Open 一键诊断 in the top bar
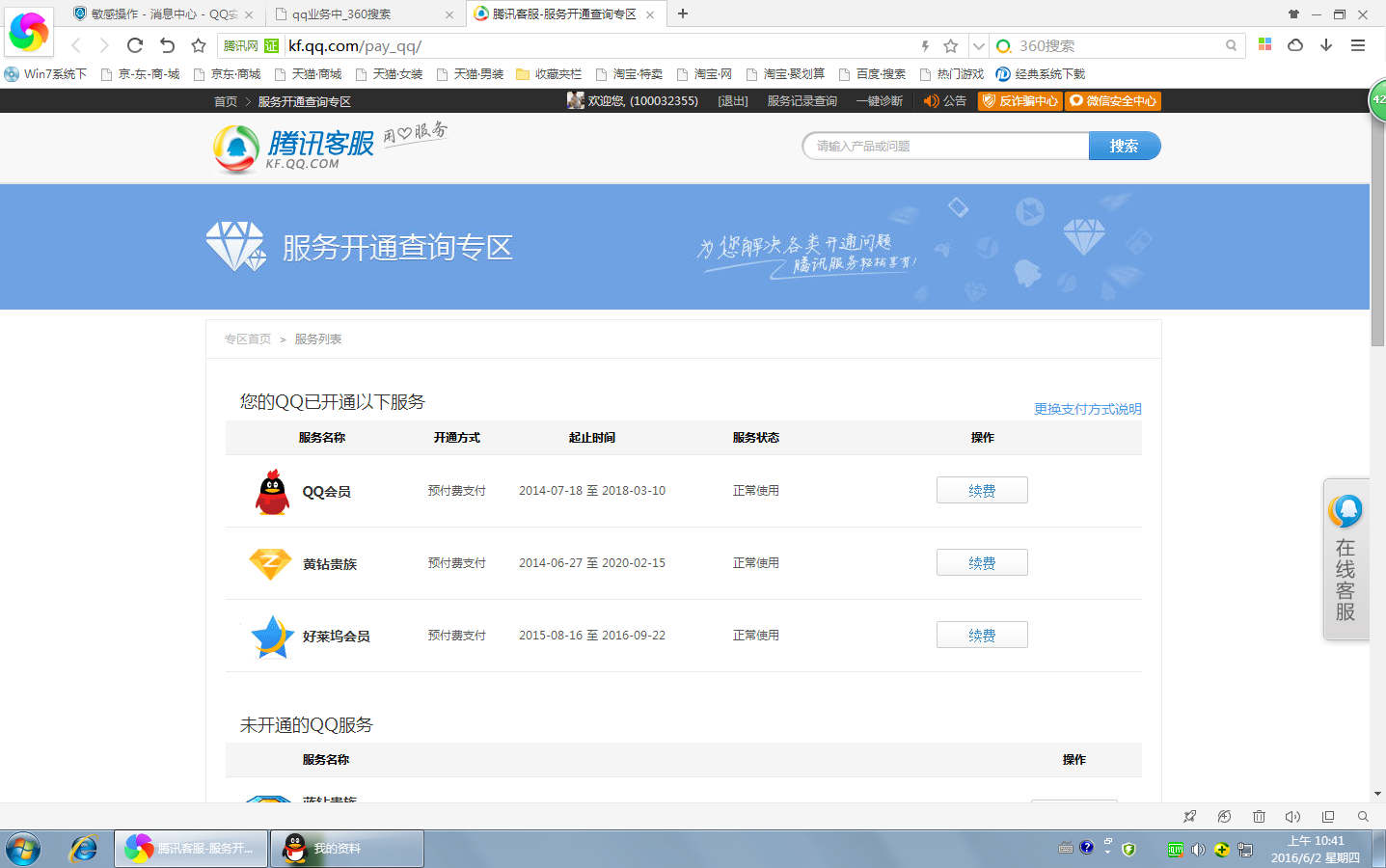The image size is (1386, 868). click(880, 100)
